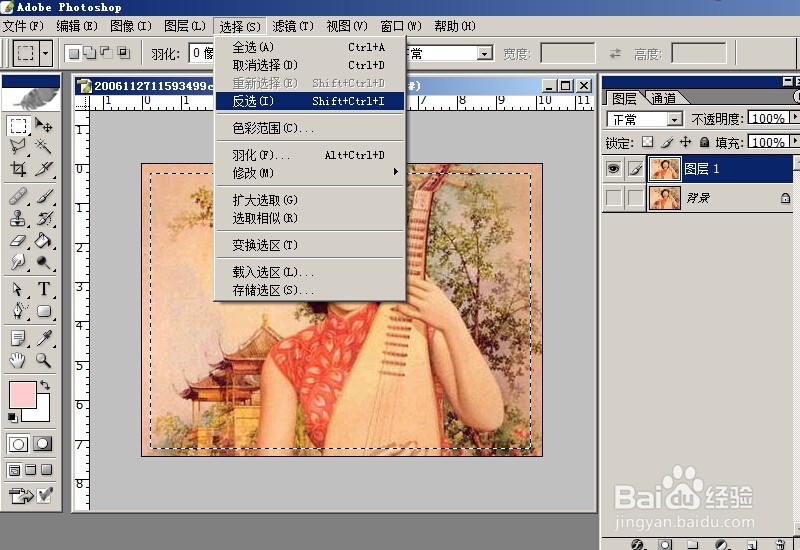Select the Path Selection arrow tool

18,289
